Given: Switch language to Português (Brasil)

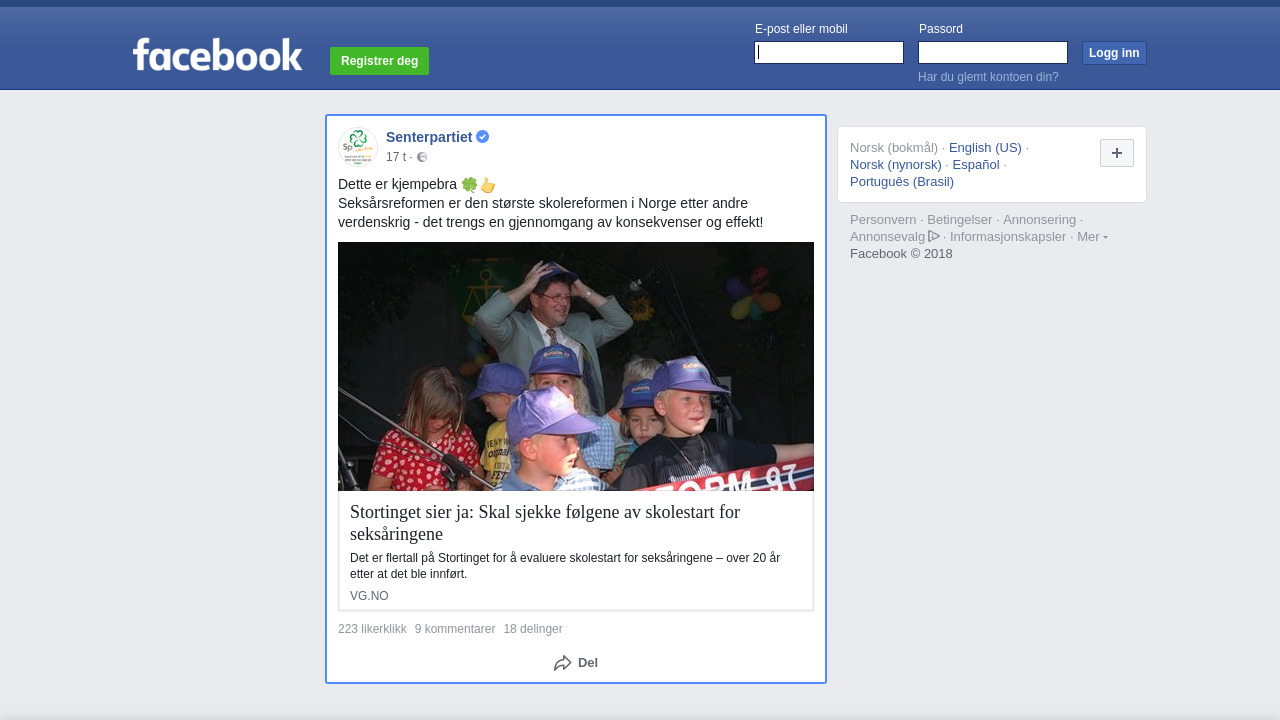Looking at the screenshot, I should click(902, 182).
